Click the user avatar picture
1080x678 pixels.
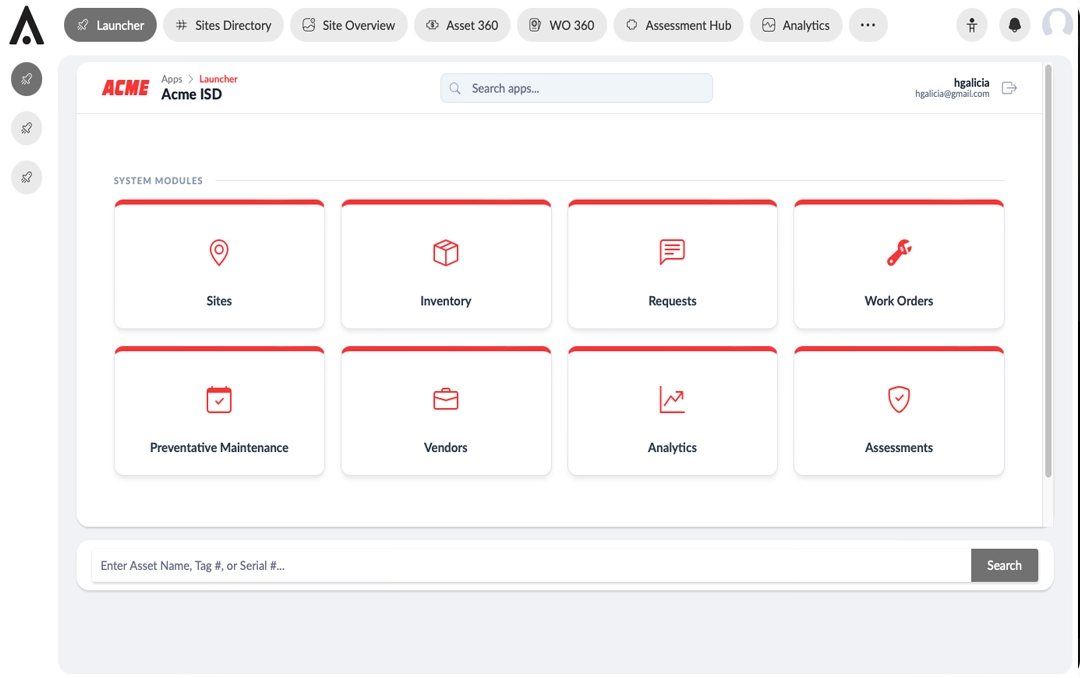click(x=1057, y=24)
